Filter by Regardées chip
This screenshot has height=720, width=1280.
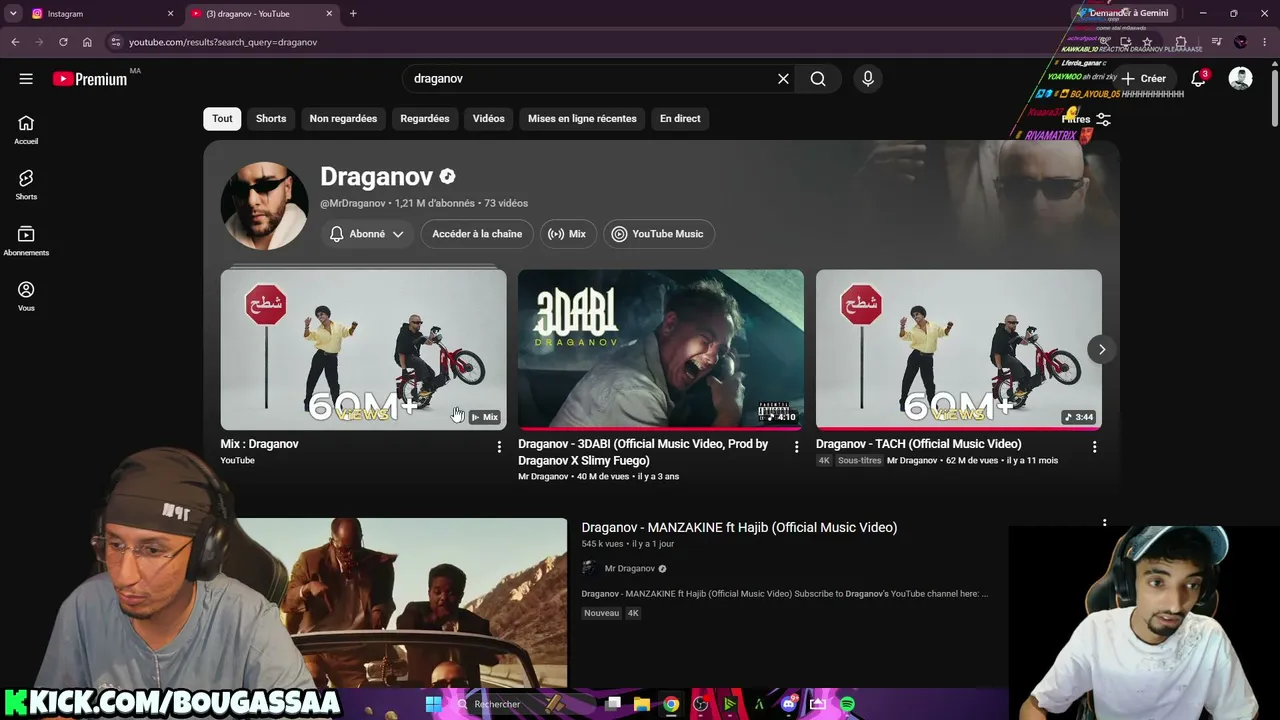pyautogui.click(x=425, y=118)
